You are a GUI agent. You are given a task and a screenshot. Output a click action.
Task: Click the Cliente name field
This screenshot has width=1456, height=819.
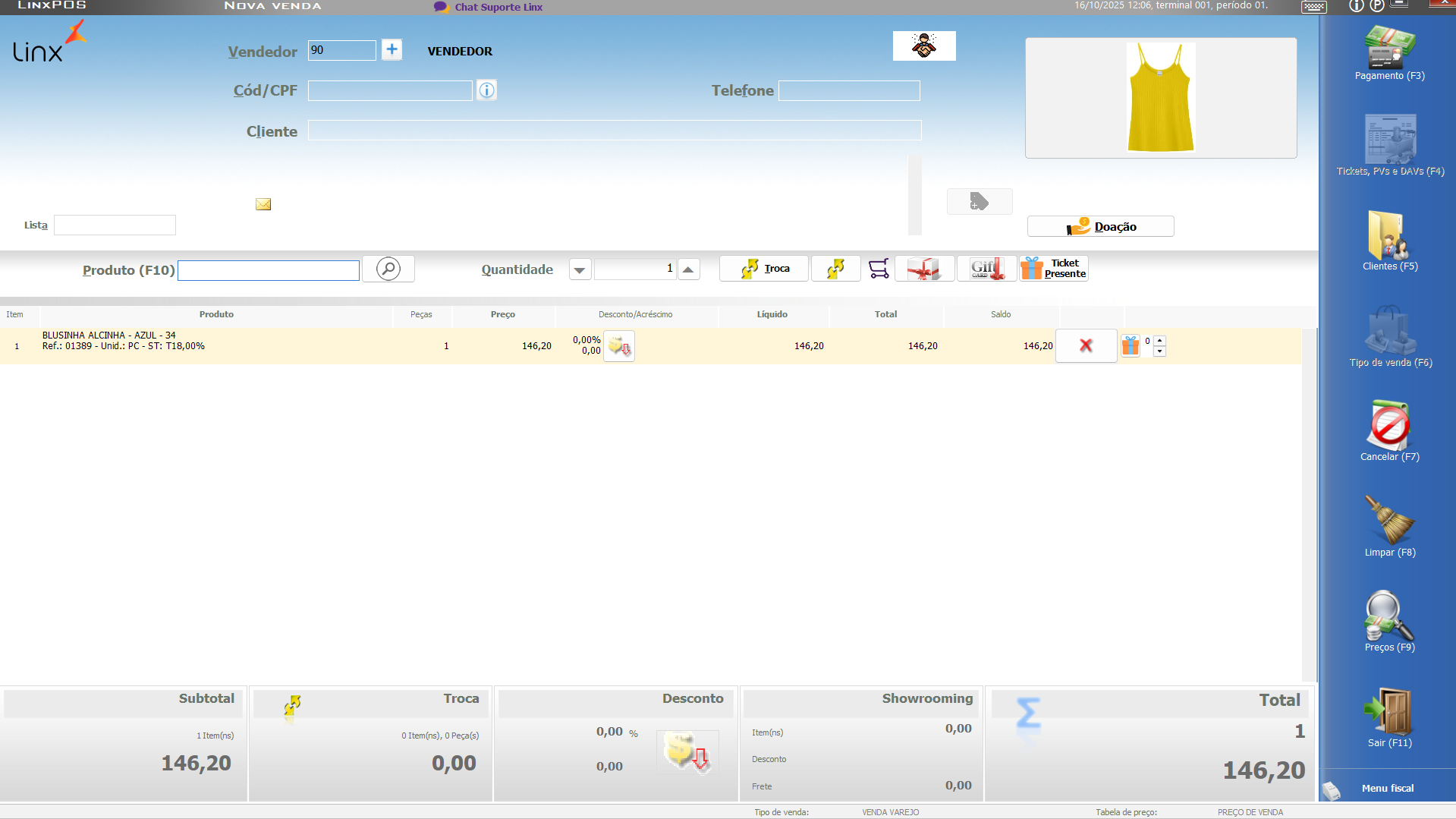click(x=615, y=131)
